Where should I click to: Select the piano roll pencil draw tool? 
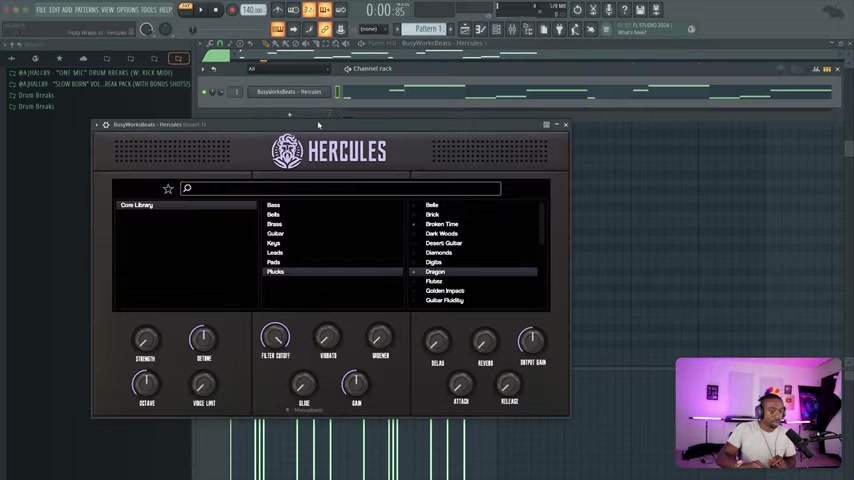265,44
